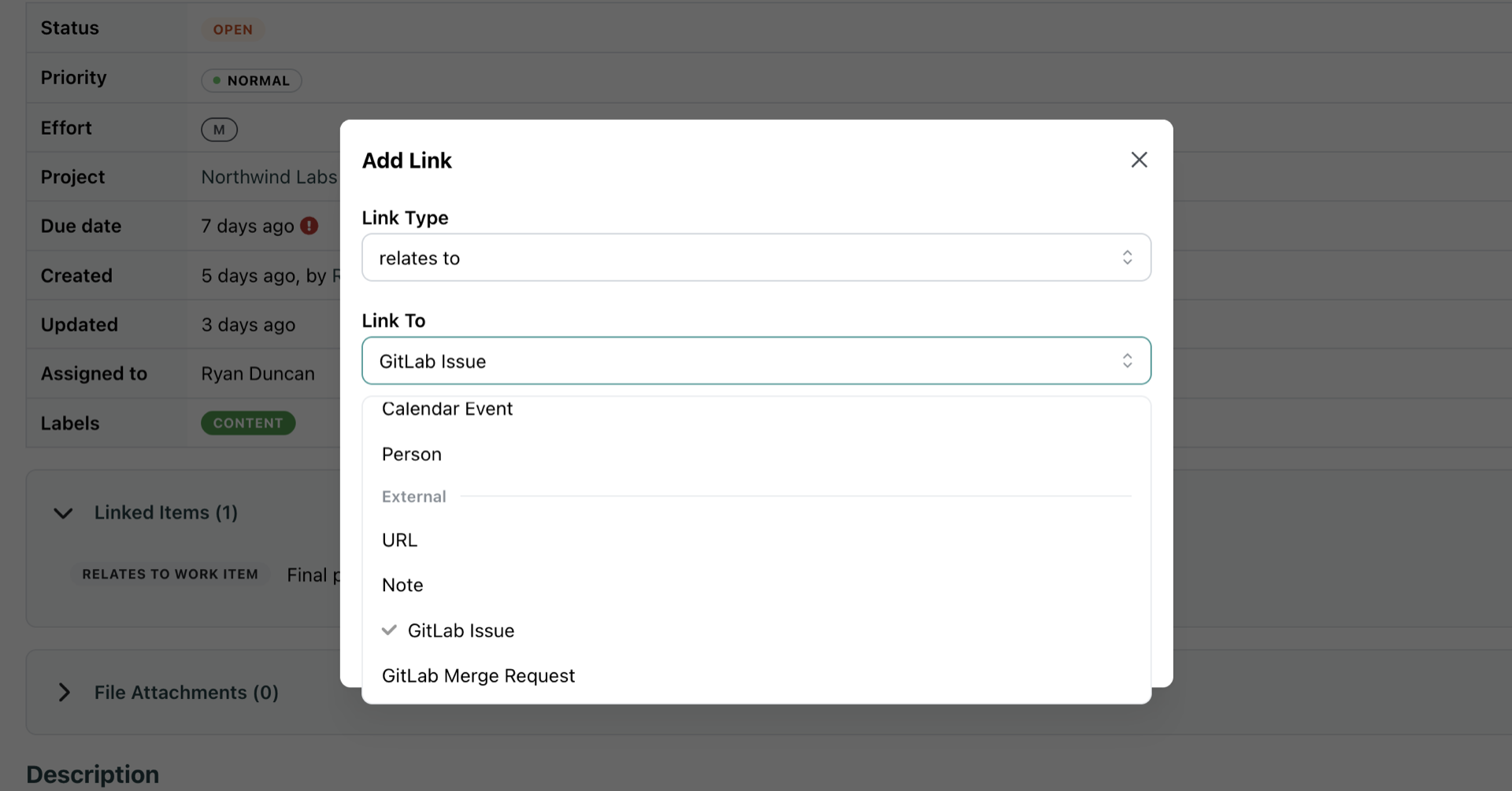1512x791 pixels.
Task: Click the RELATES TO WORK ITEM tag
Action: (x=170, y=575)
